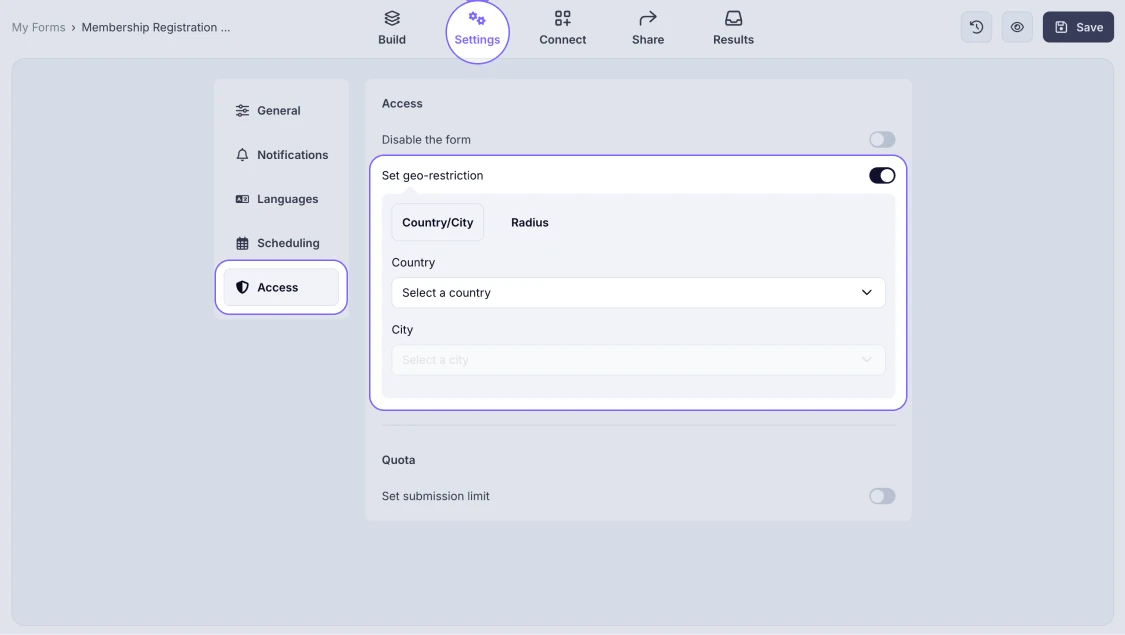Screen dimensions: 1125x635
Task: Click the Save button
Action: tap(1078, 27)
